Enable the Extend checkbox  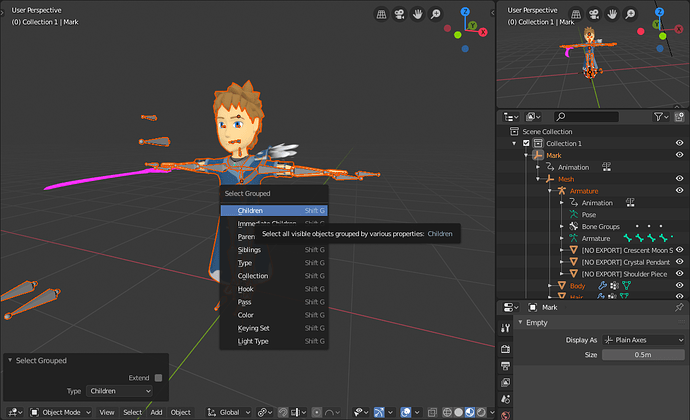157,377
